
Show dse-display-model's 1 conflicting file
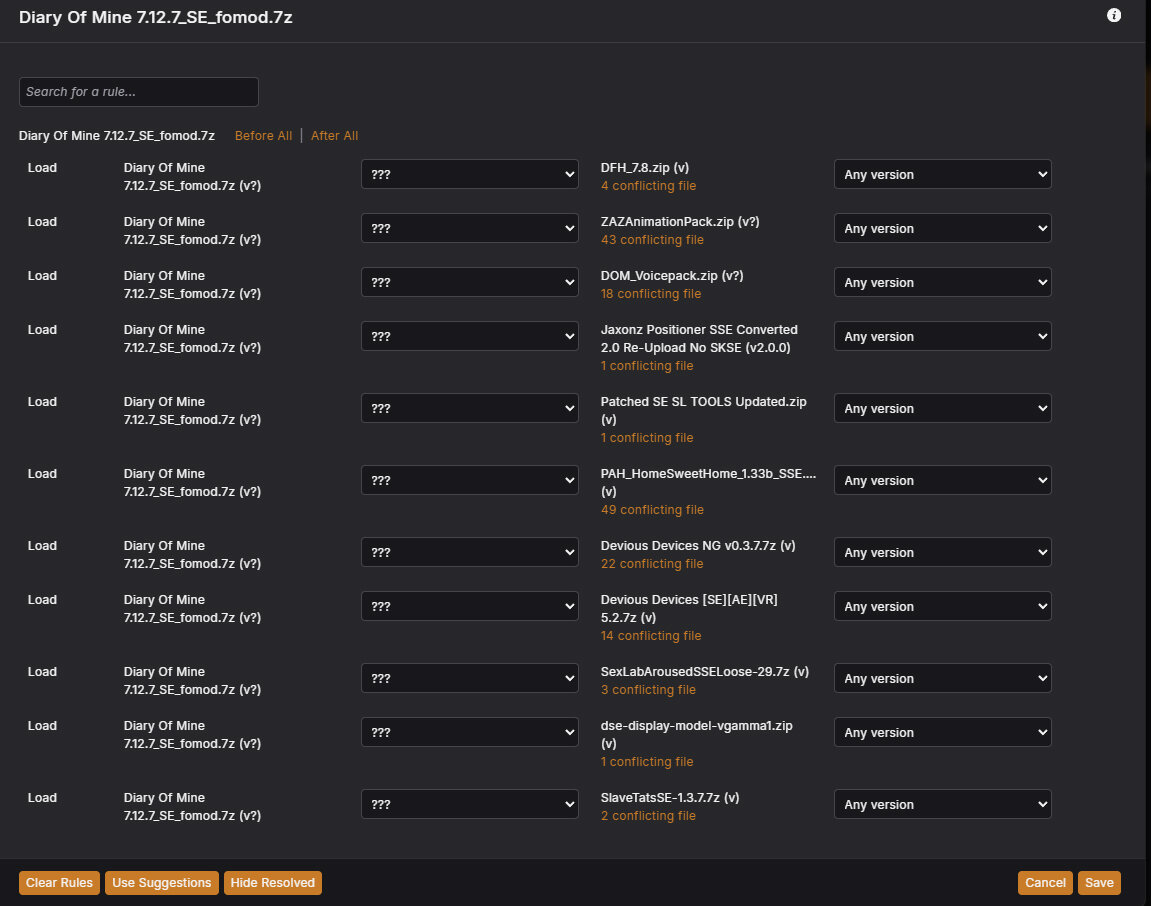click(x=647, y=761)
